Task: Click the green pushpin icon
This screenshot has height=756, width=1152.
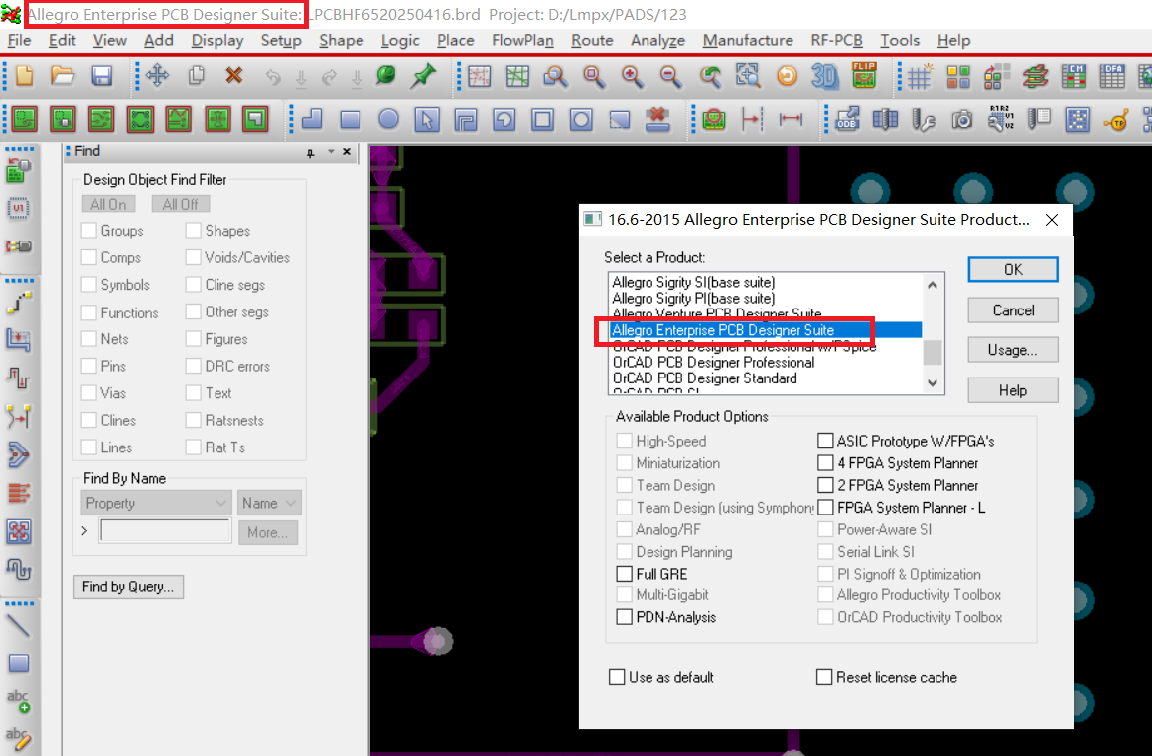Action: 423,76
